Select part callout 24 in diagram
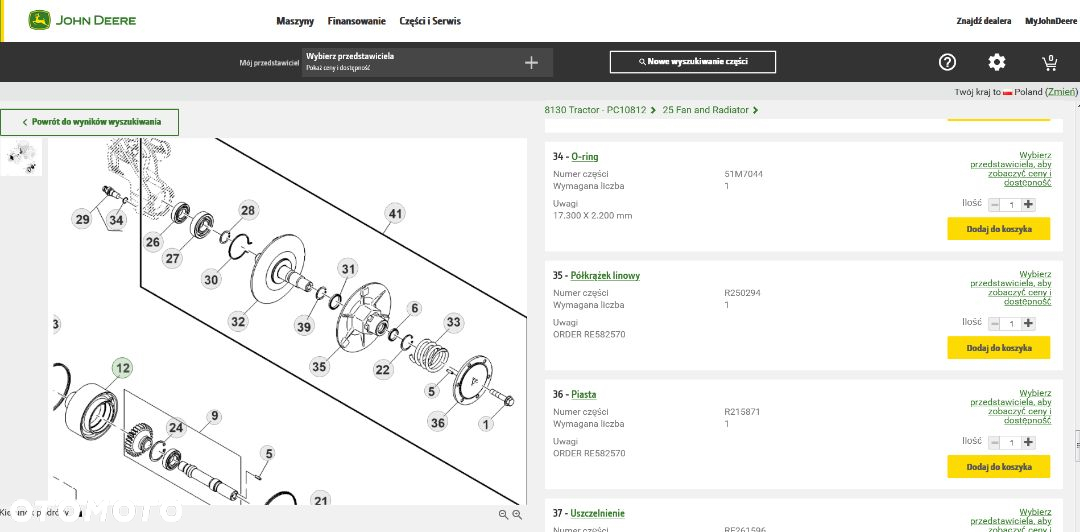The width and height of the screenshot is (1080, 532). point(176,428)
